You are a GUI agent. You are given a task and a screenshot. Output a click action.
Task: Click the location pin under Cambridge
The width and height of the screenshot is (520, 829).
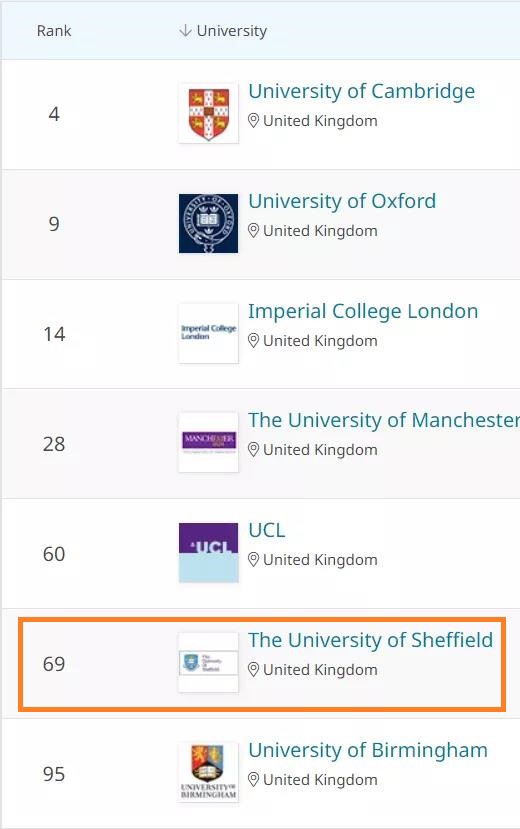pos(254,121)
